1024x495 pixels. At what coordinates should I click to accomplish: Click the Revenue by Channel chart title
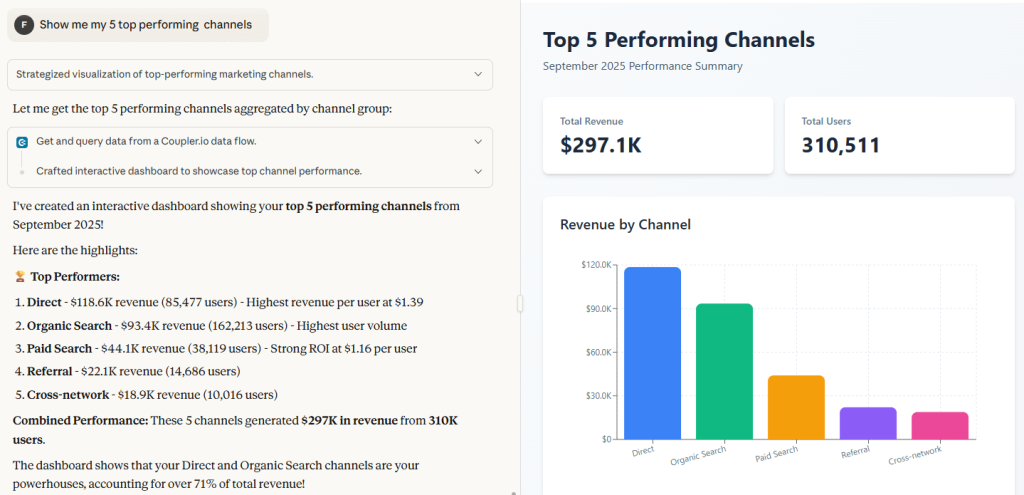coord(625,225)
